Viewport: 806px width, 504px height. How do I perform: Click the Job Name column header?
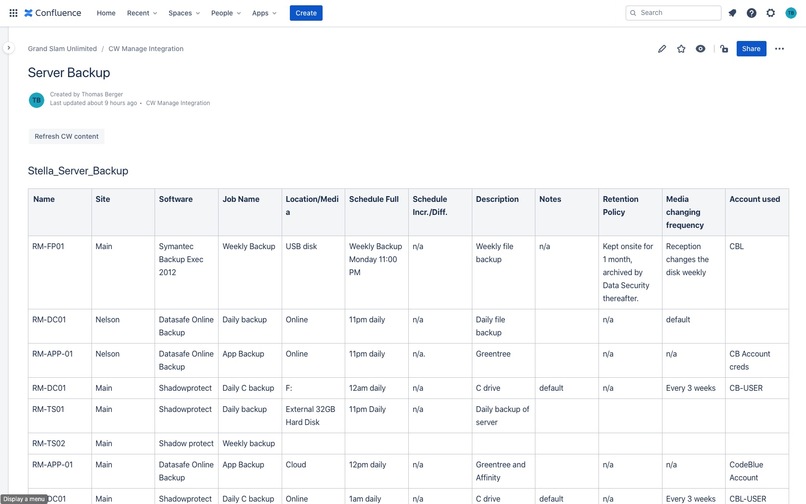250,212
